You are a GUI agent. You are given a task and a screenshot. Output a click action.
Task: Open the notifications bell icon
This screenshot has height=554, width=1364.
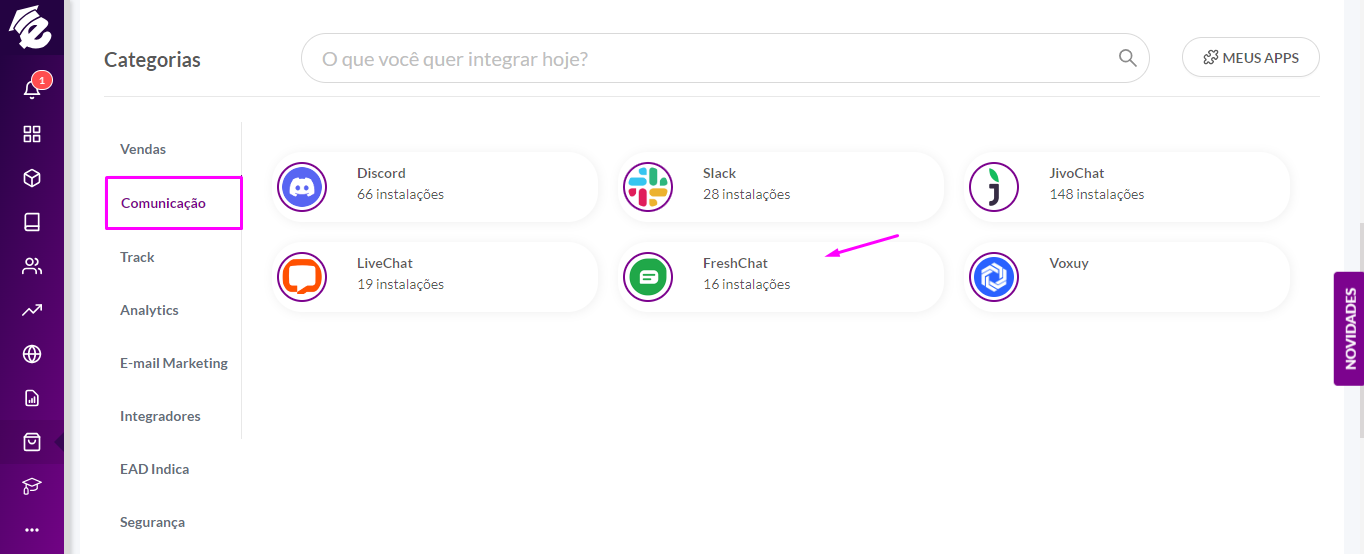click(x=32, y=89)
